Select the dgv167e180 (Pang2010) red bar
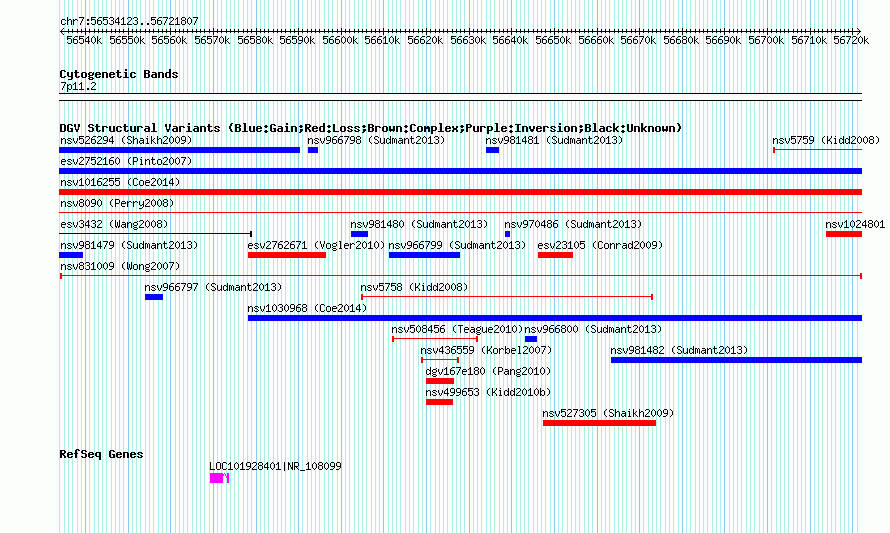Image resolution: width=890 pixels, height=533 pixels. (x=440, y=381)
